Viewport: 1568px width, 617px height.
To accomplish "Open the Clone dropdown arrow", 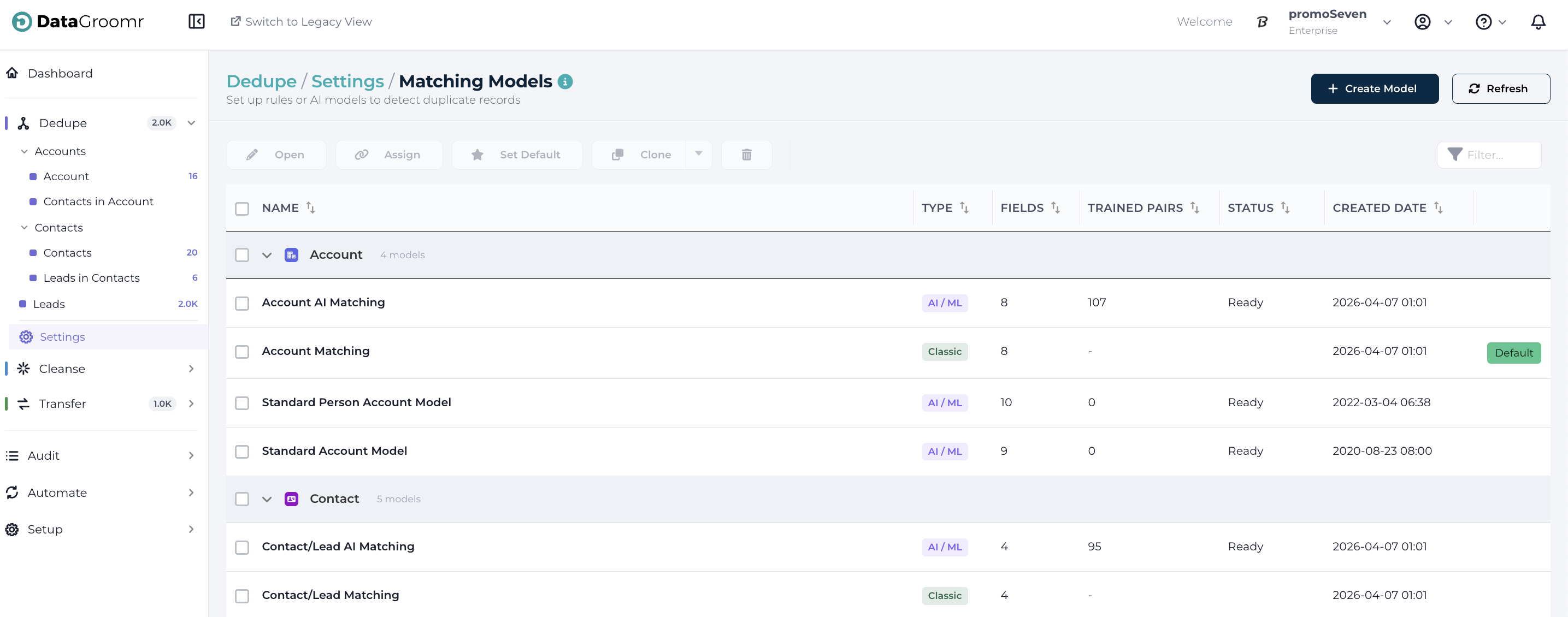I will pyautogui.click(x=699, y=154).
